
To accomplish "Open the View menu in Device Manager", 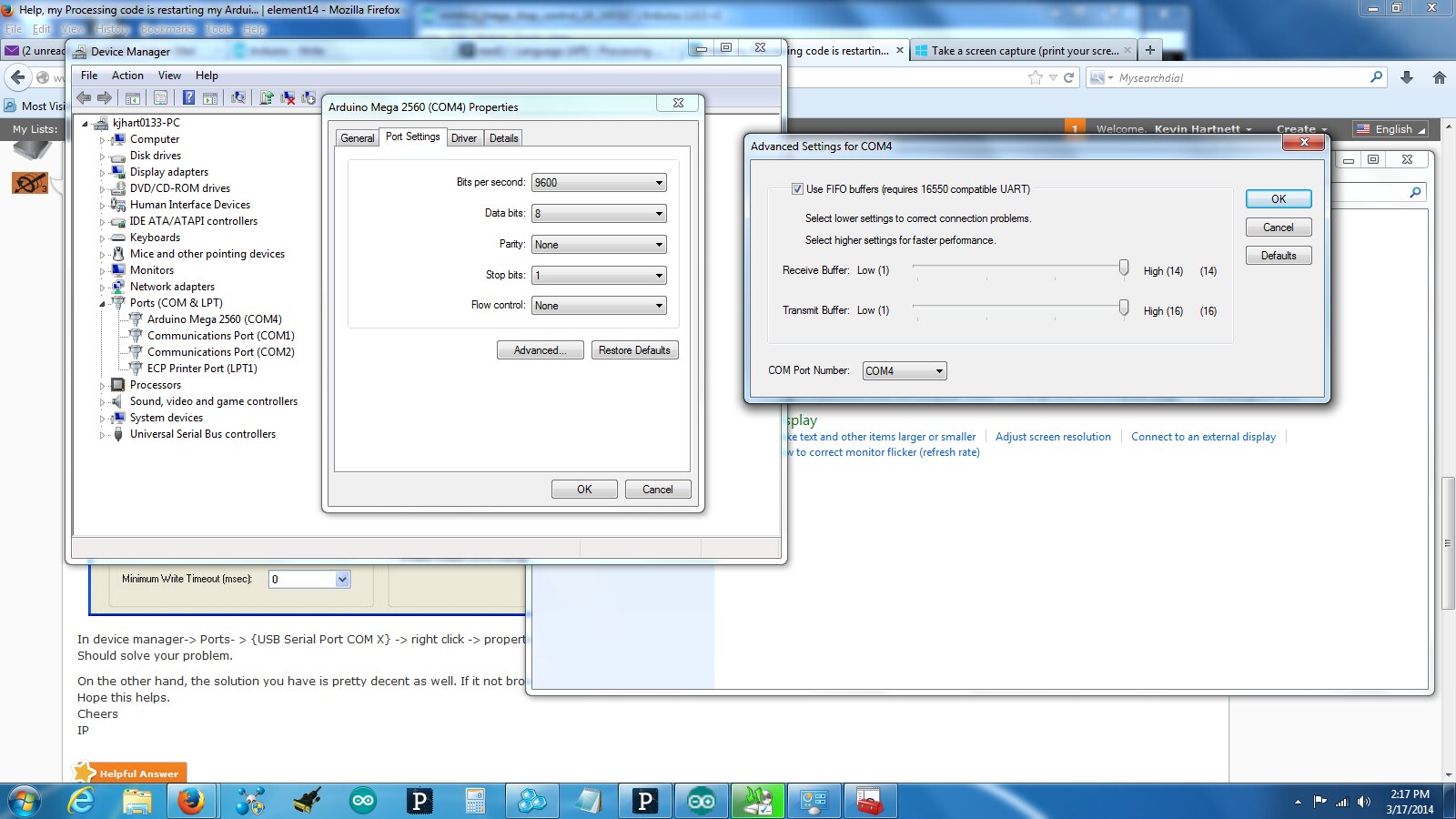I will pyautogui.click(x=169, y=76).
